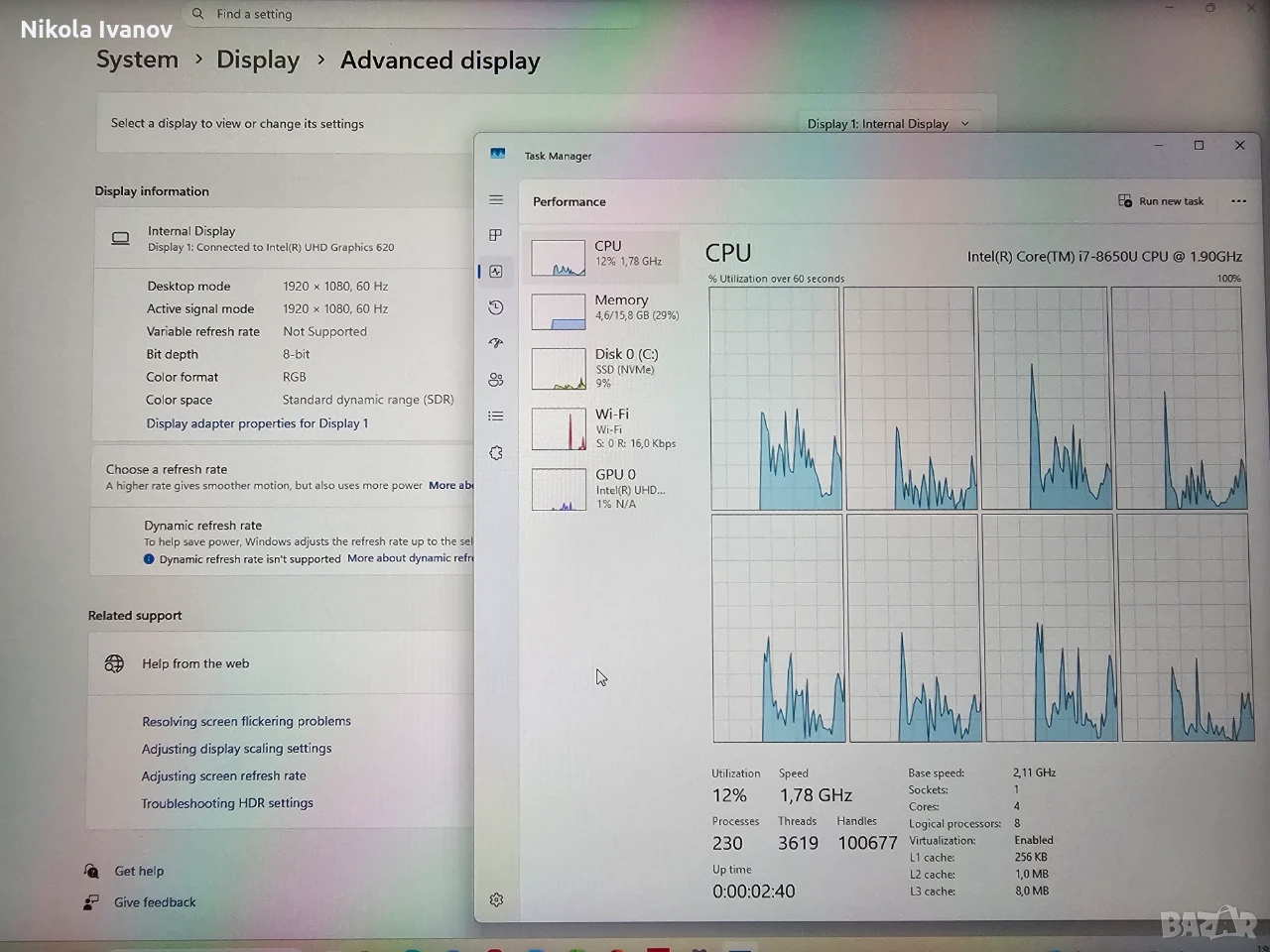The width and height of the screenshot is (1270, 952).
Task: Open Troubleshooting HDR settings link
Action: click(x=227, y=803)
